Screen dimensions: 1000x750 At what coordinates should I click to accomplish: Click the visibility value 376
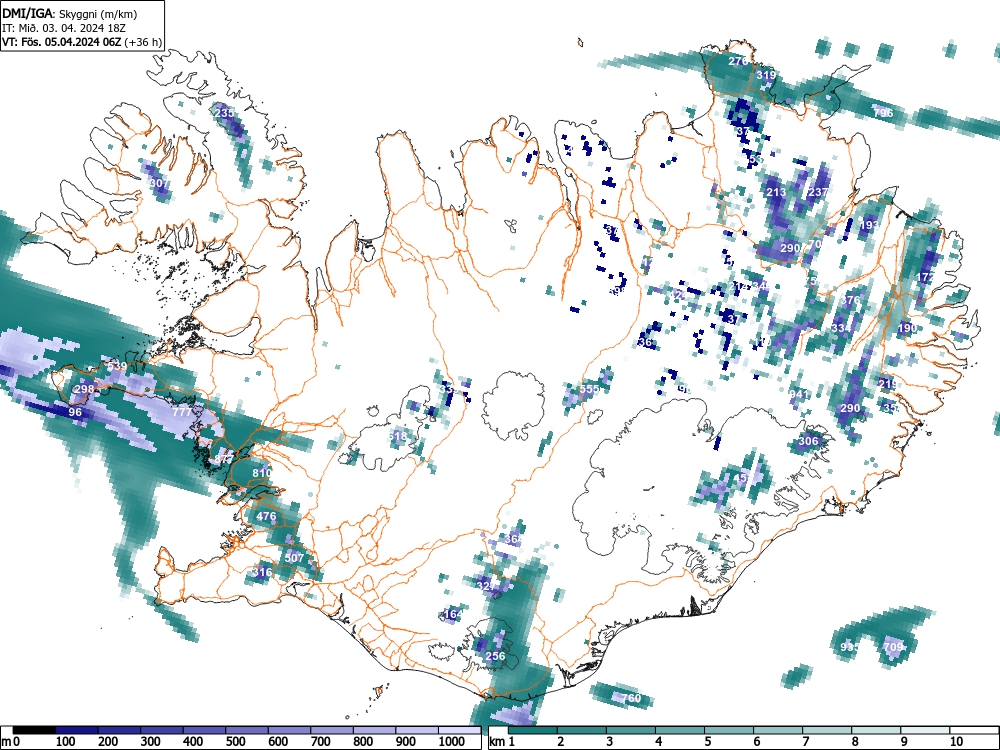pos(851,300)
